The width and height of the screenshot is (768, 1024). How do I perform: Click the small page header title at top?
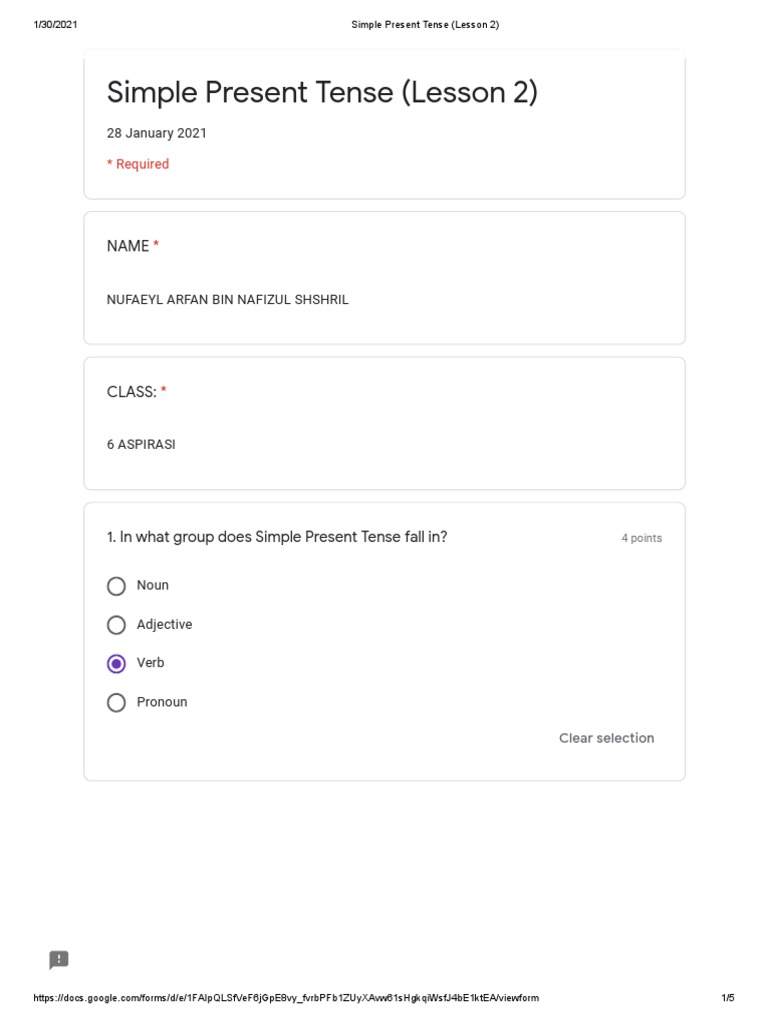[x=425, y=24]
